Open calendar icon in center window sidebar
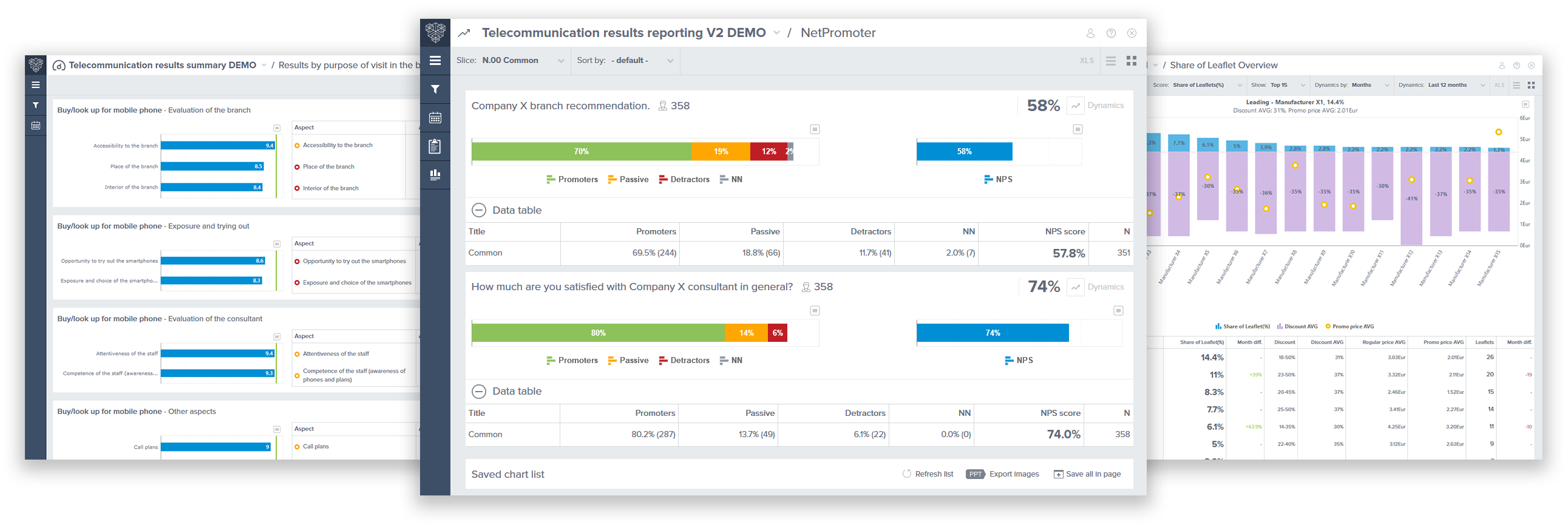1568x527 pixels. coord(435,117)
